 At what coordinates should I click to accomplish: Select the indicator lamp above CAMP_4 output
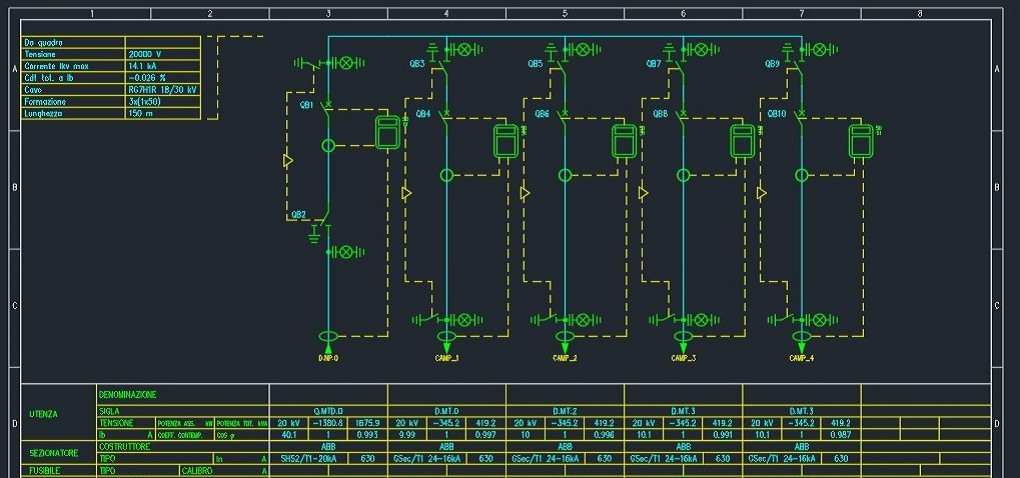820,319
